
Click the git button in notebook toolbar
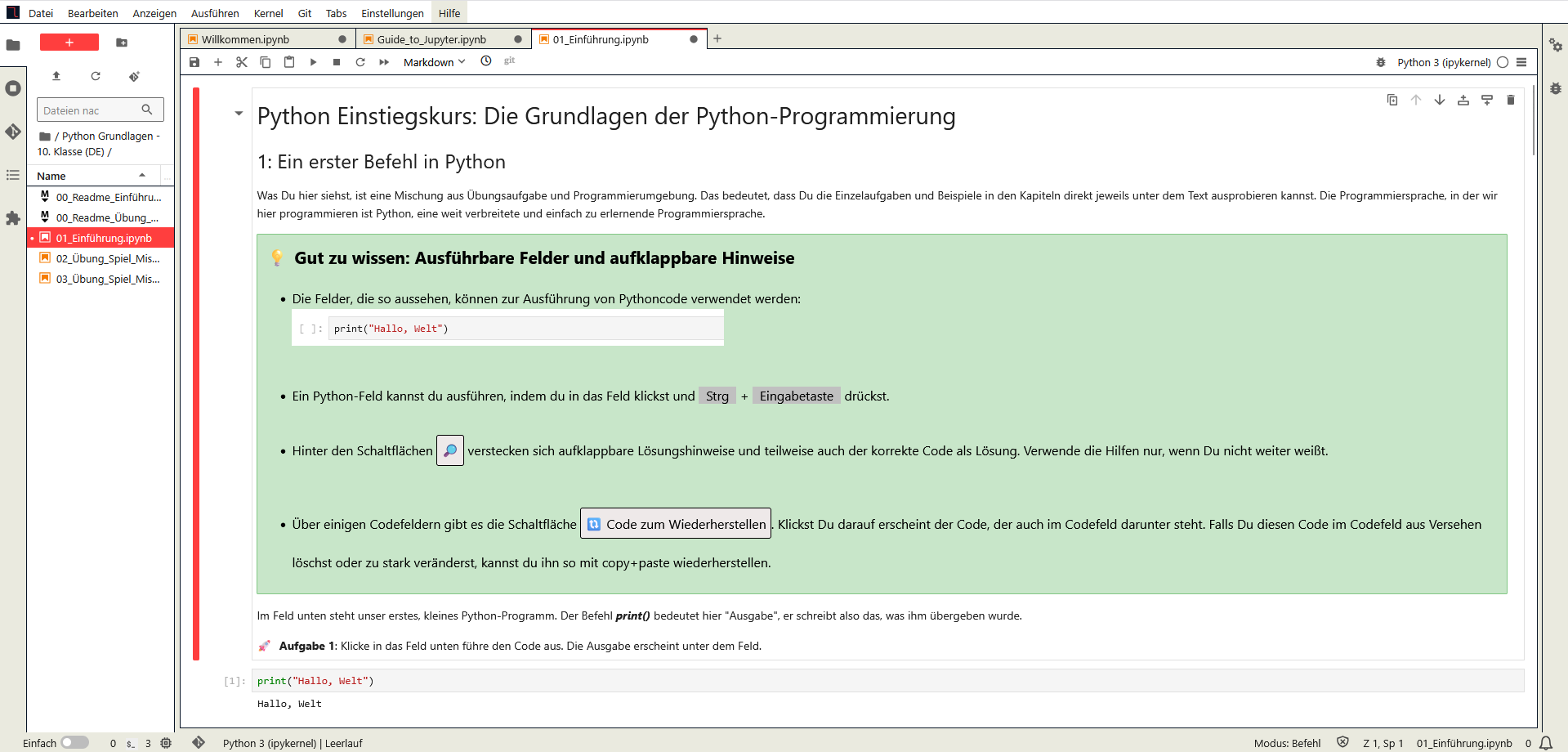(509, 61)
